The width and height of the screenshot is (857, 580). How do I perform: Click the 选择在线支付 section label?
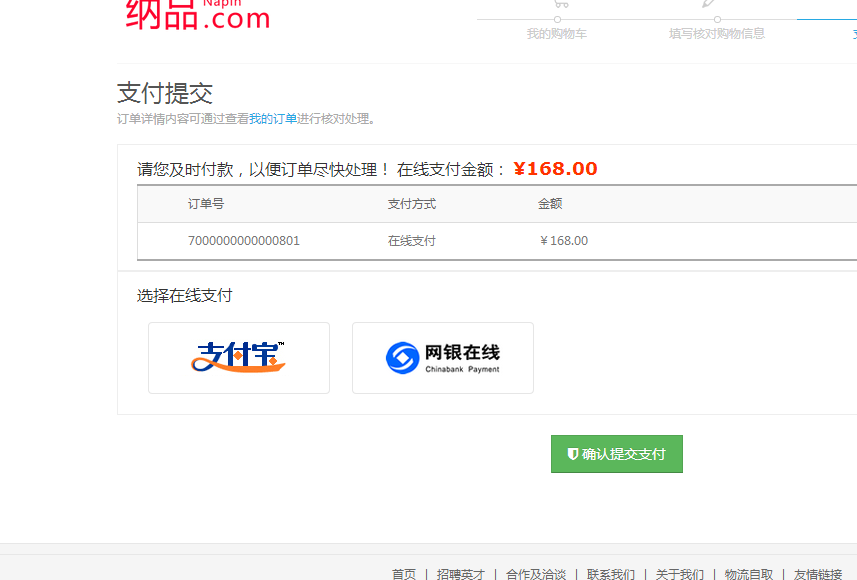185,296
